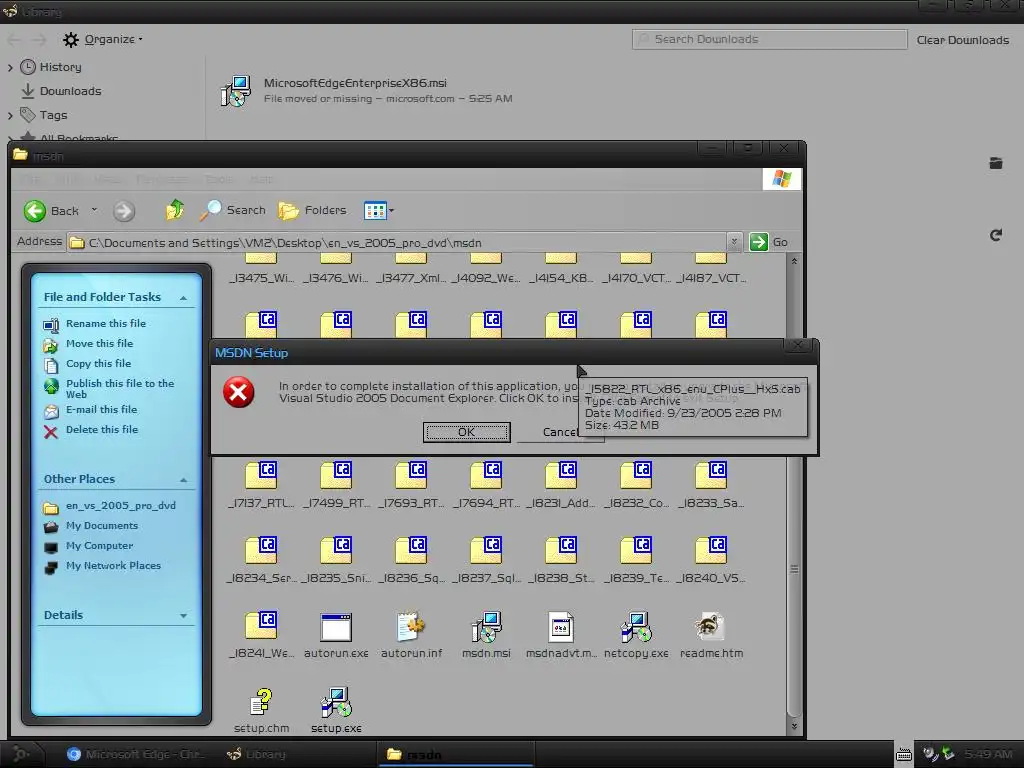Viewport: 1024px width, 768px height.
Task: Click the green Back arrow in msdn window
Action: [35, 211]
